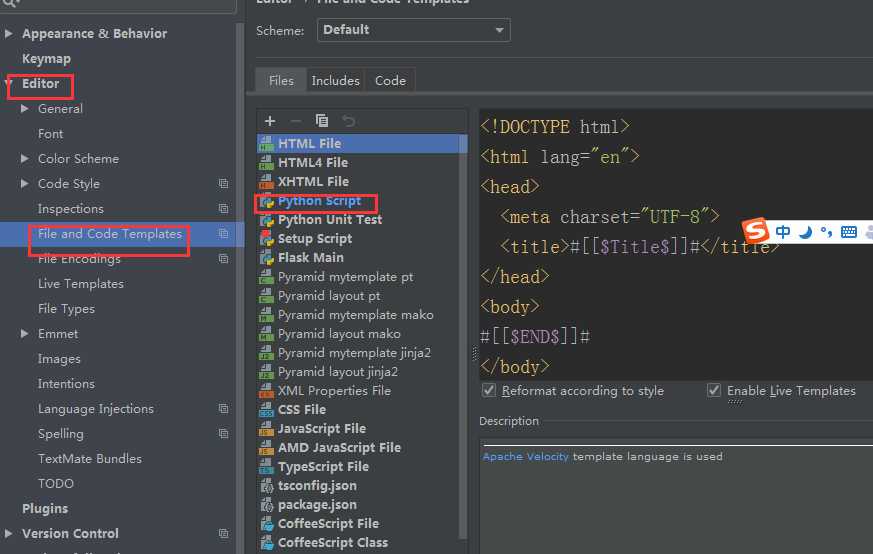Click Sogou toolbar soft keyboard icon
This screenshot has height=554, width=873.
[849, 232]
